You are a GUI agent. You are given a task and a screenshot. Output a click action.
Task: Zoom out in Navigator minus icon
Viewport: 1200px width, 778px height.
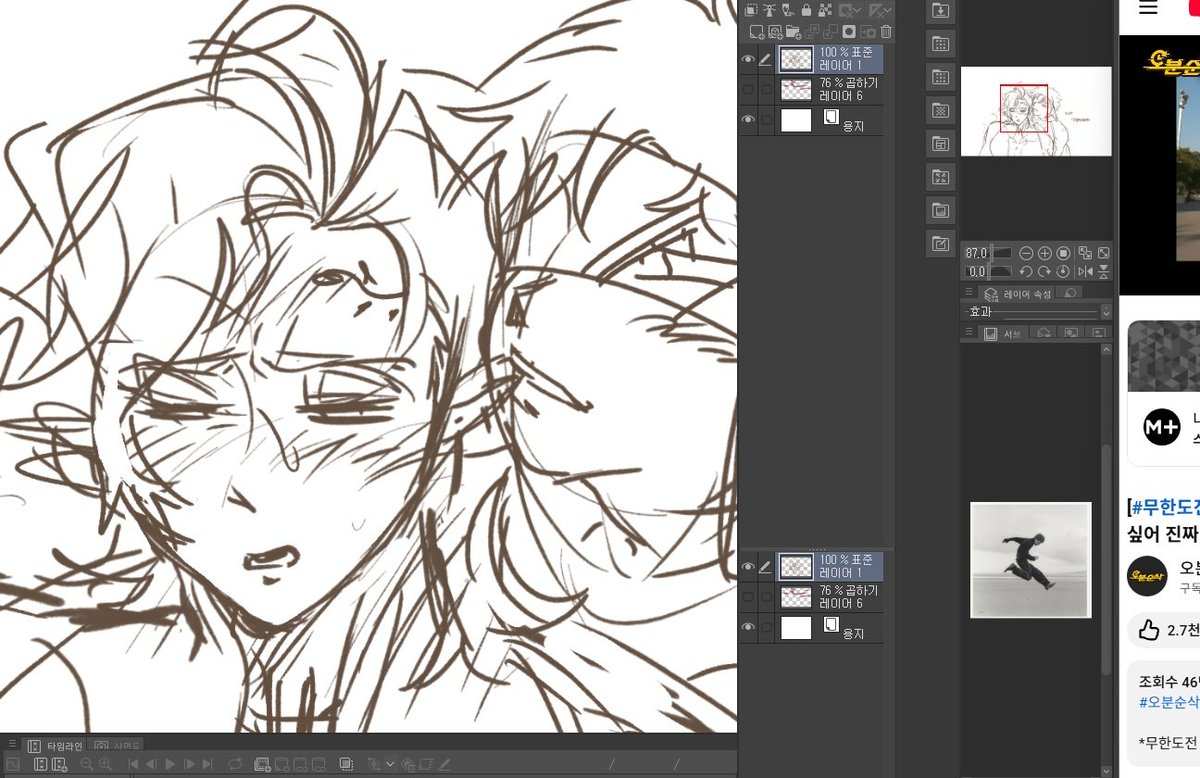[x=1026, y=253]
